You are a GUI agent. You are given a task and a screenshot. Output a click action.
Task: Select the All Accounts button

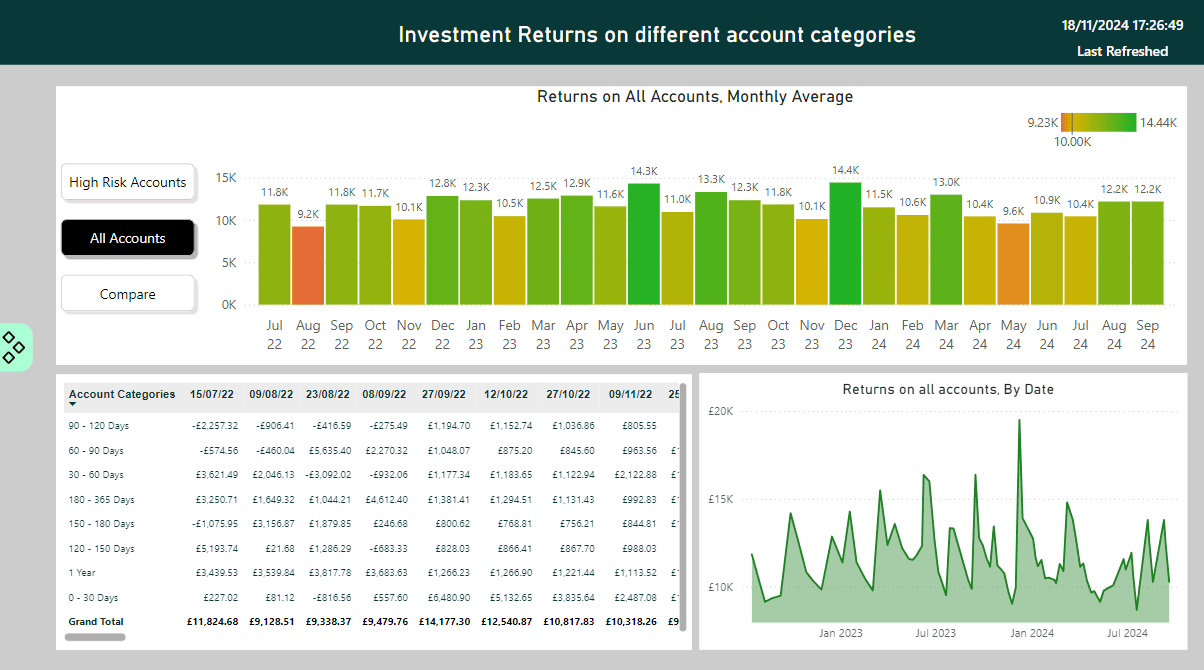(x=128, y=239)
